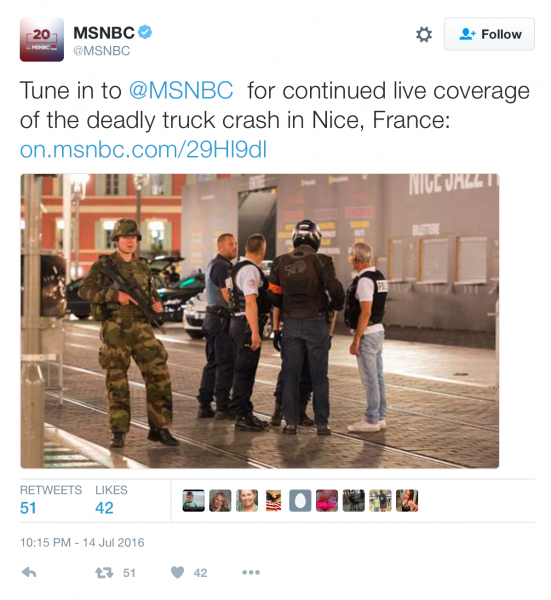Follow the MSNBC account
This screenshot has width=551, height=600.
[489, 34]
